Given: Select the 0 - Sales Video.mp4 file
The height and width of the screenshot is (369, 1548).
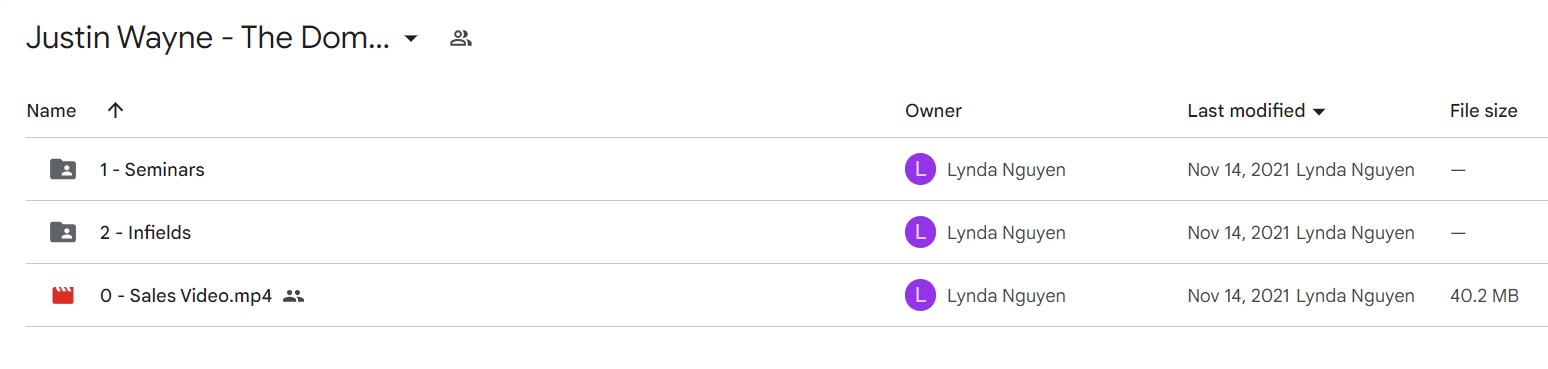Looking at the screenshot, I should tap(186, 296).
